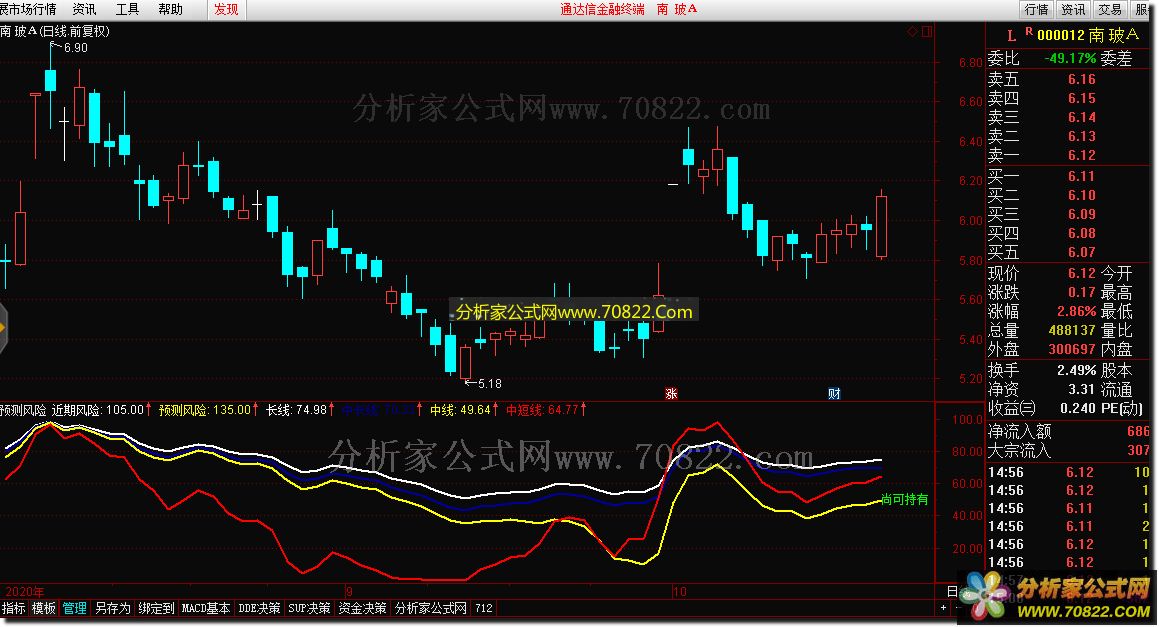Viewport: 1159px width, 627px height.
Task: Click the 净资 value 3.31
Action: (1081, 389)
